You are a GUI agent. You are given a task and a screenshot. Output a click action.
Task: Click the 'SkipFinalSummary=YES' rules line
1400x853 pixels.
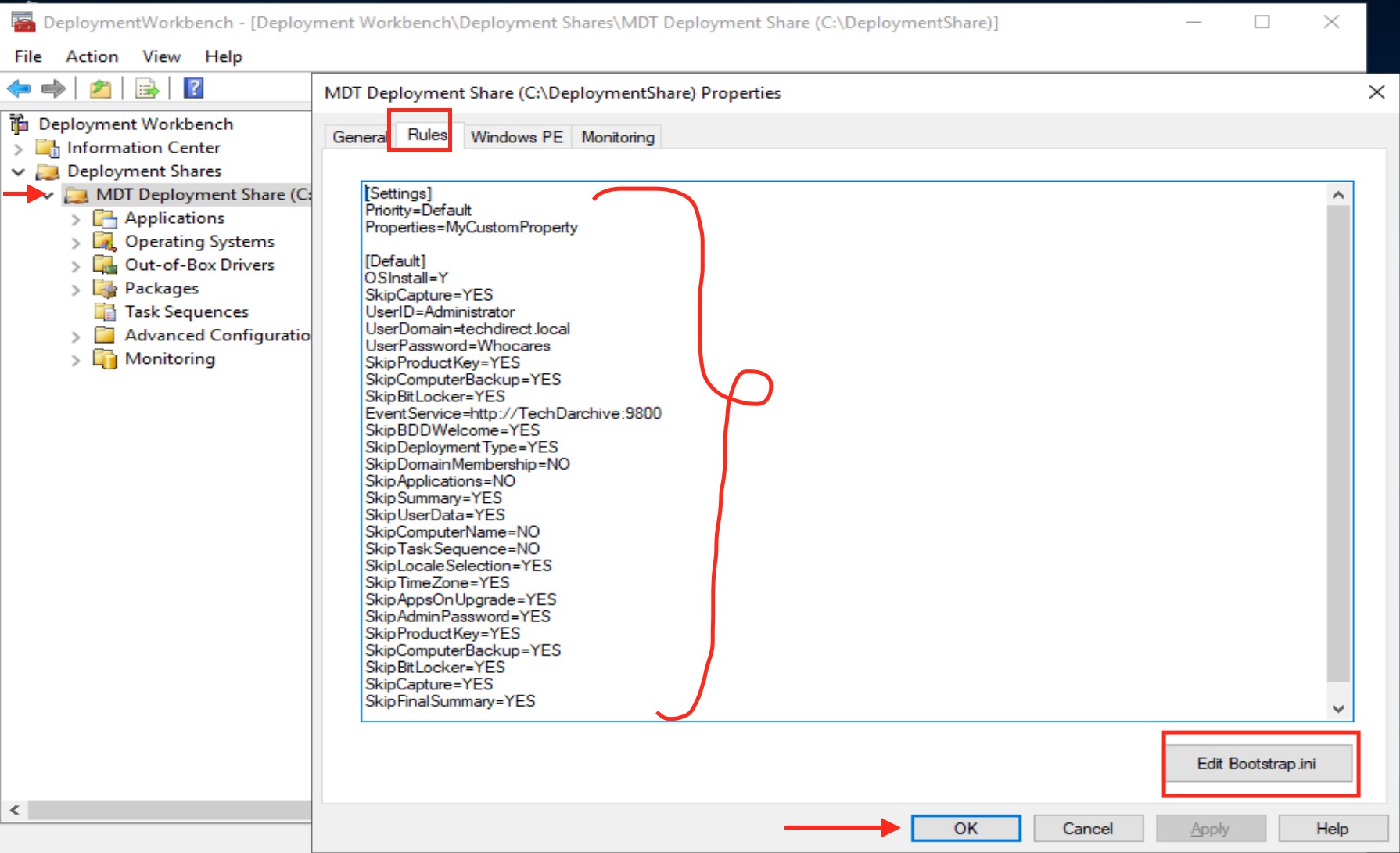tap(451, 701)
